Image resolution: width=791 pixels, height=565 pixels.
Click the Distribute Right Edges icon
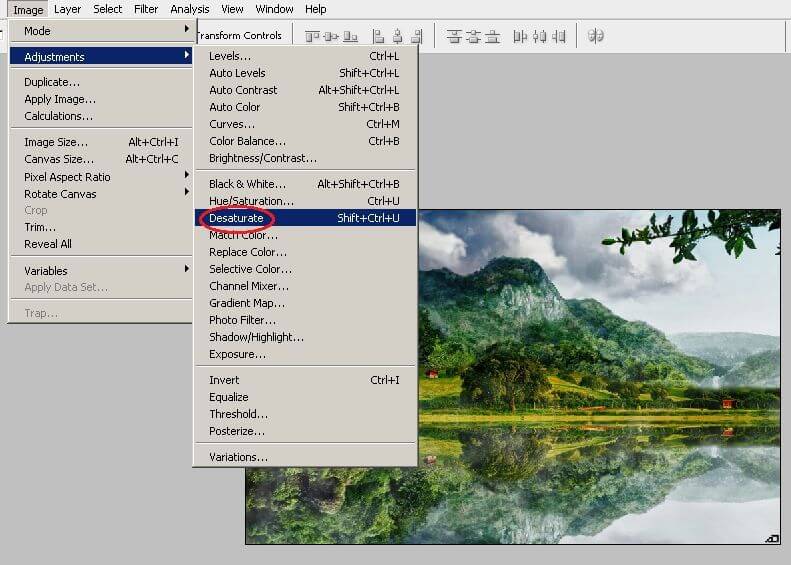[558, 36]
